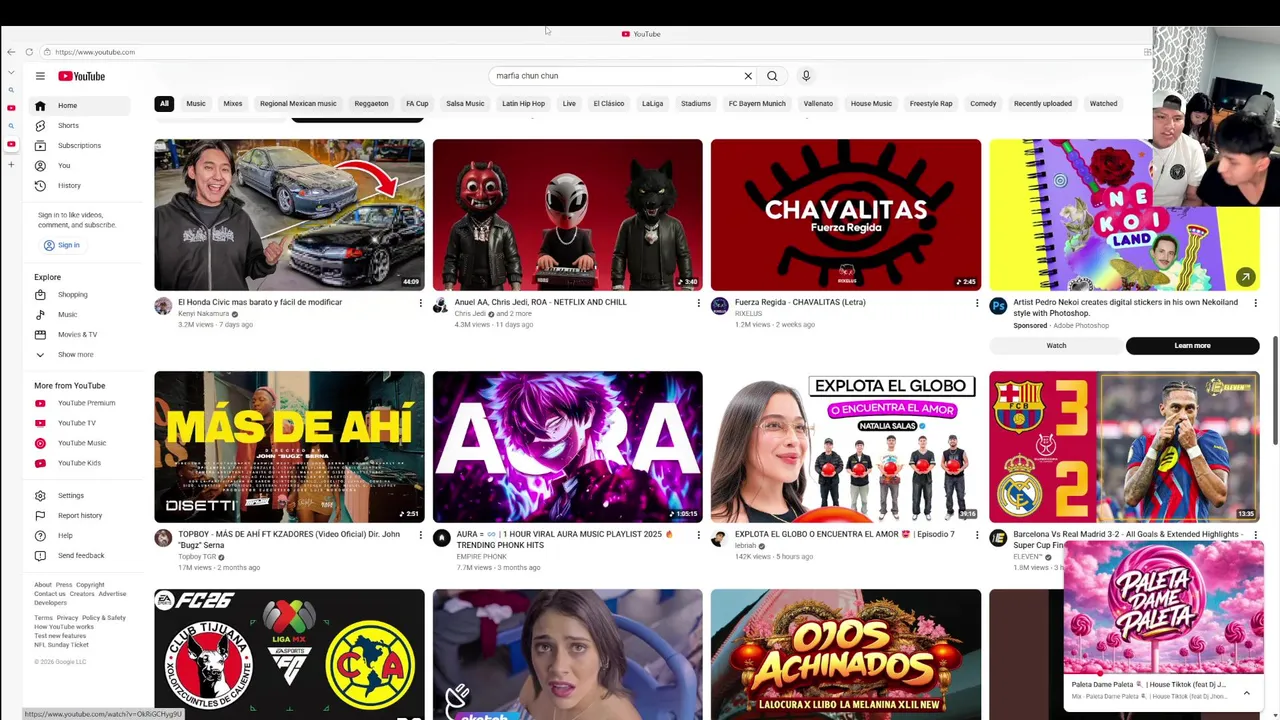Open Send feedback
The width and height of the screenshot is (1280, 720).
[80, 555]
